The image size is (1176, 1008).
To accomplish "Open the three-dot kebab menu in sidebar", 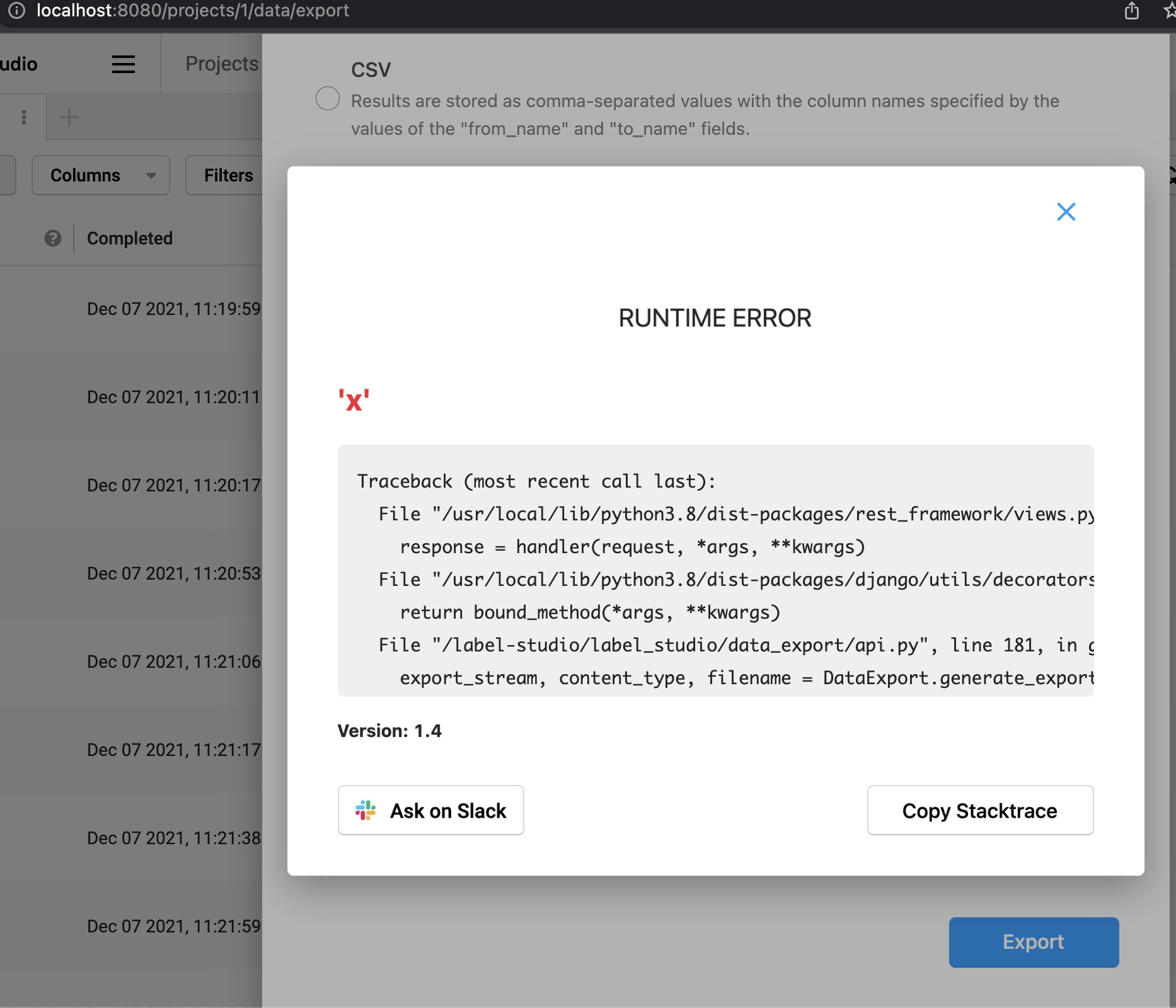I will pyautogui.click(x=24, y=117).
